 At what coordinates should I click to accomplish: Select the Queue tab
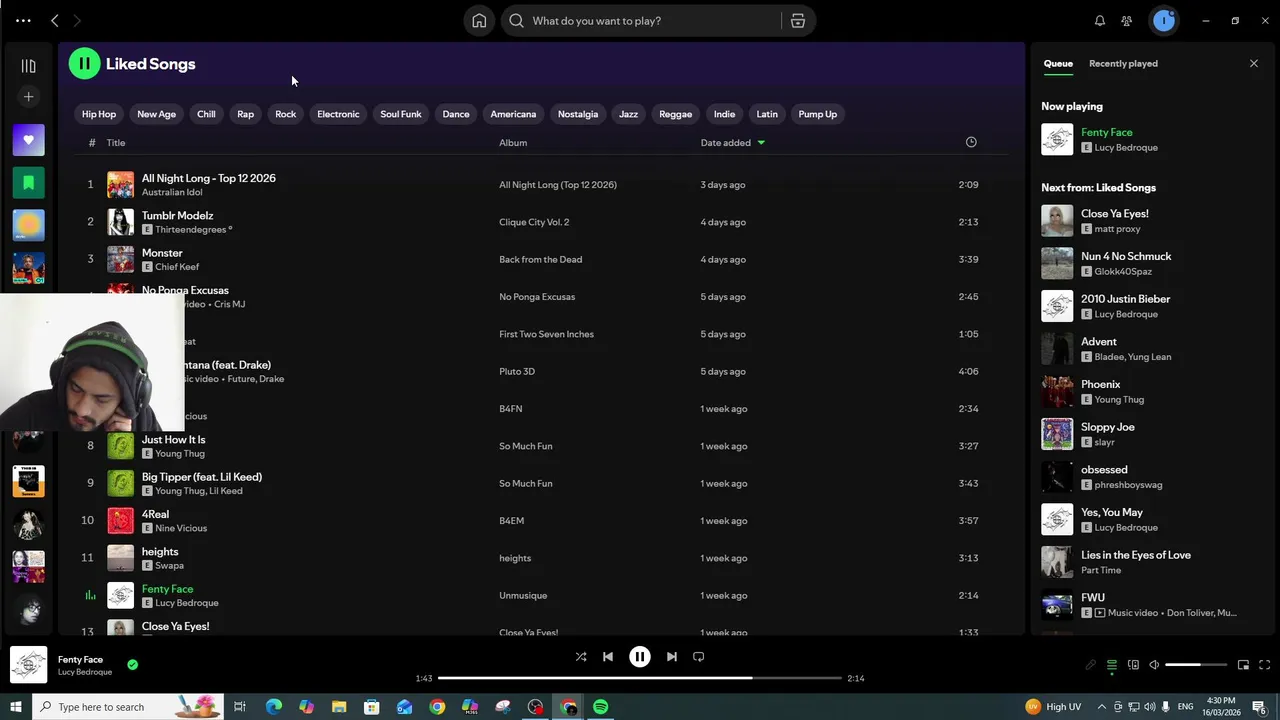pyautogui.click(x=1058, y=64)
